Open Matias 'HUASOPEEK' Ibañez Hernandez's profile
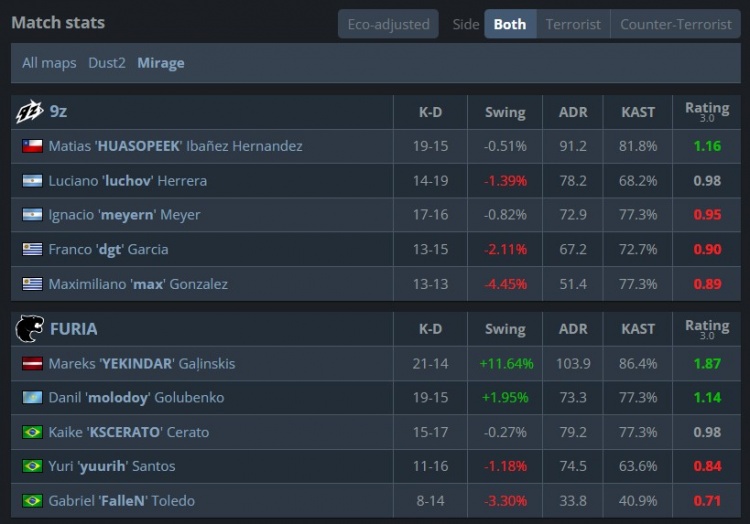Image resolution: width=750 pixels, height=524 pixels. point(176,146)
